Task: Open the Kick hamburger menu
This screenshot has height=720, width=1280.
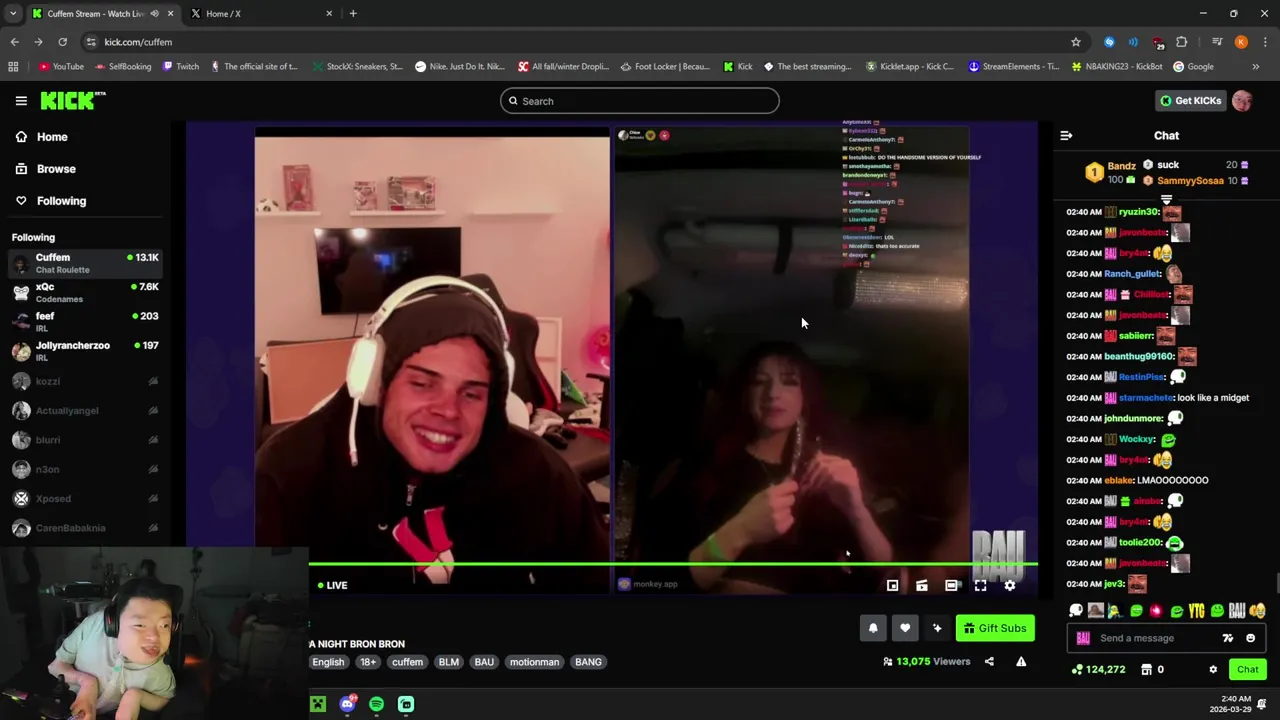Action: pyautogui.click(x=21, y=100)
